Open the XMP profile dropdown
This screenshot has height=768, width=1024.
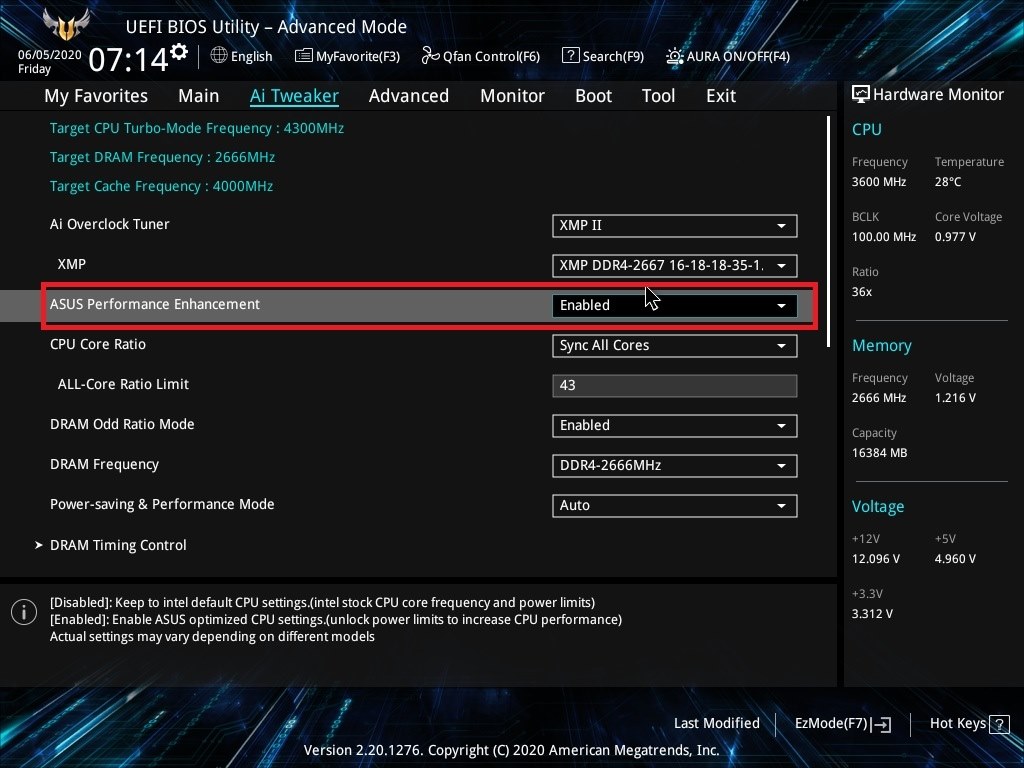[x=675, y=265]
